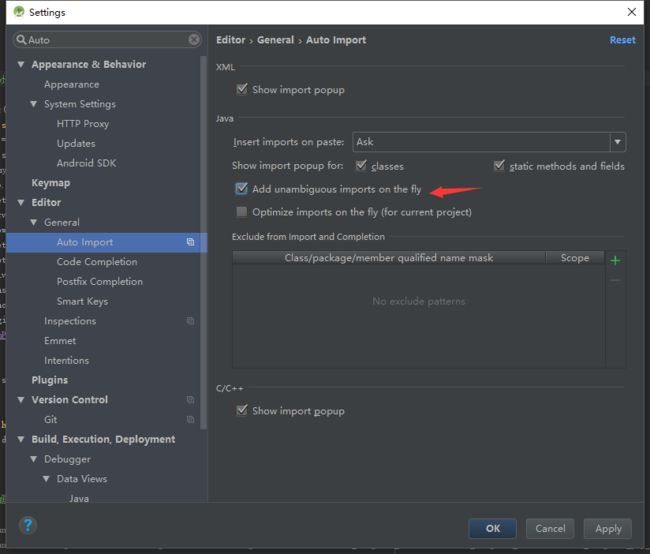650x554 pixels.
Task: Collapse Appearance & Behavior tree node
Action: tap(21, 65)
